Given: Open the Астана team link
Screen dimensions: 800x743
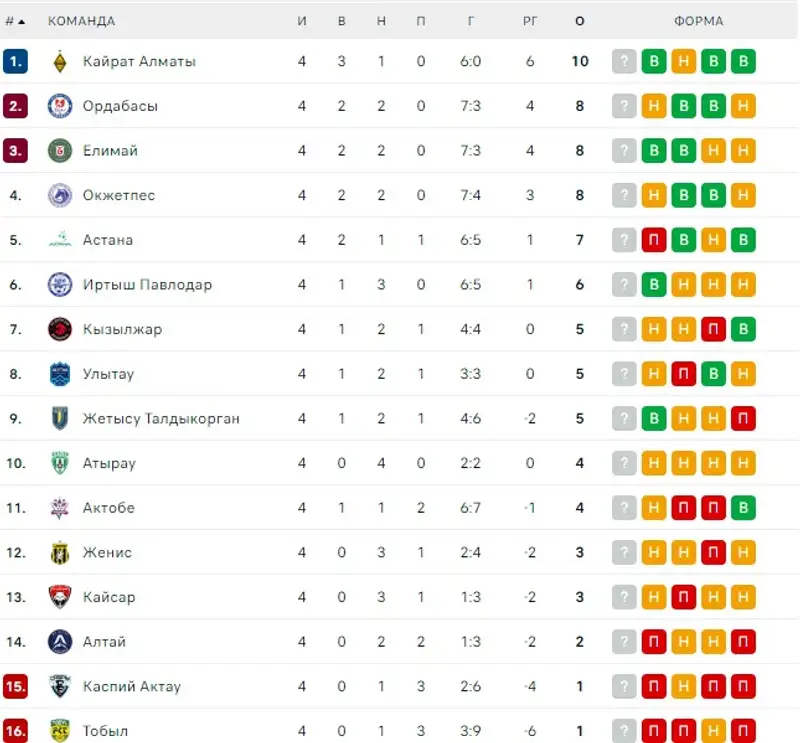Looking at the screenshot, I should coord(108,240).
